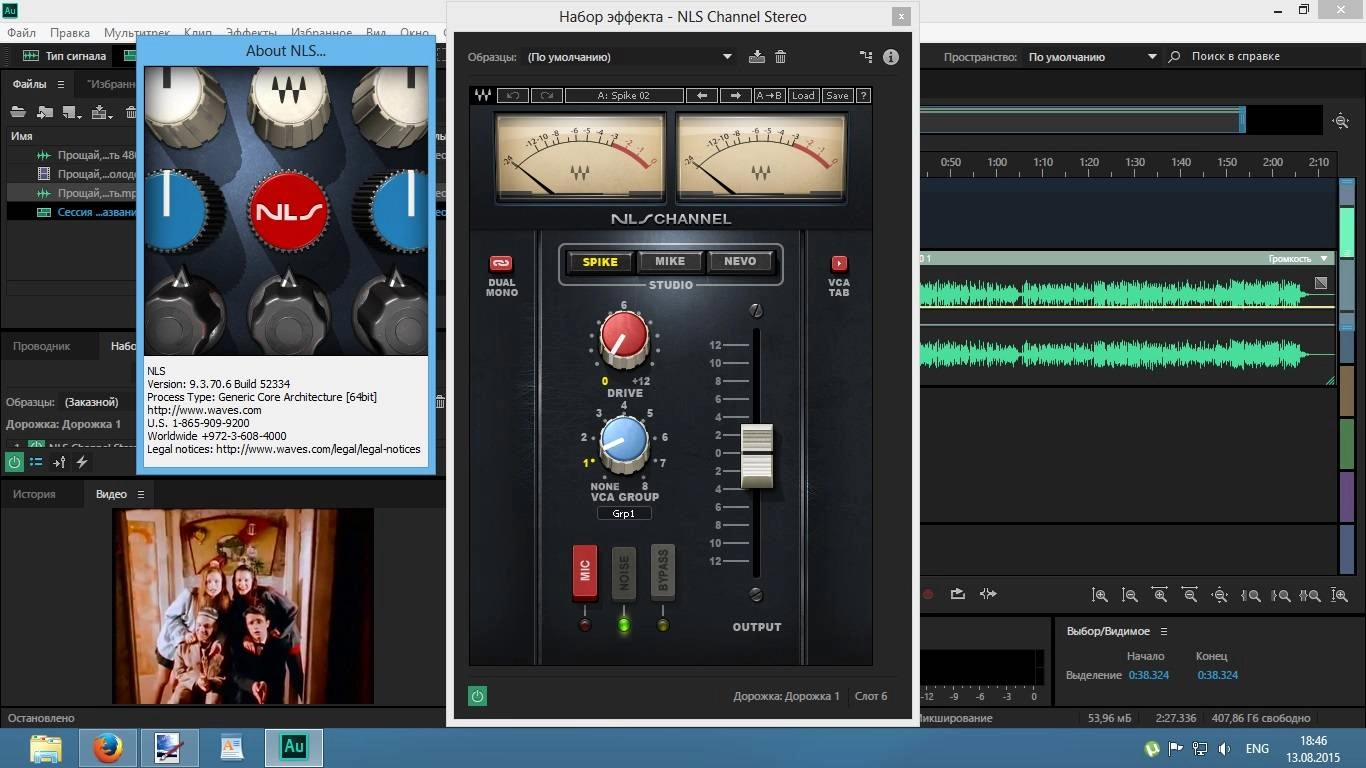Open Пространство 'По умолчанию' workspace dropdown
Screen dimensions: 1366x768
tap(1092, 57)
